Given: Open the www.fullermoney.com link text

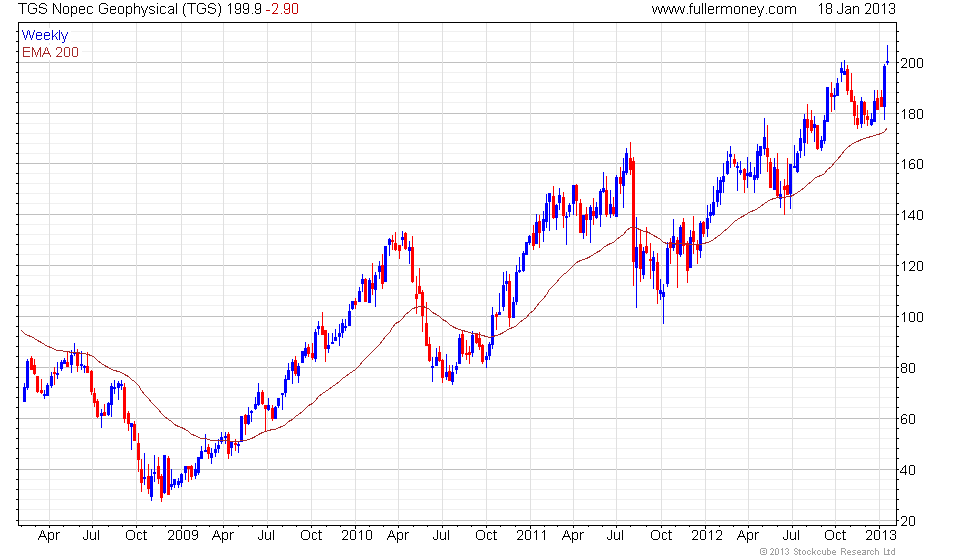Looking at the screenshot, I should coord(724,9).
